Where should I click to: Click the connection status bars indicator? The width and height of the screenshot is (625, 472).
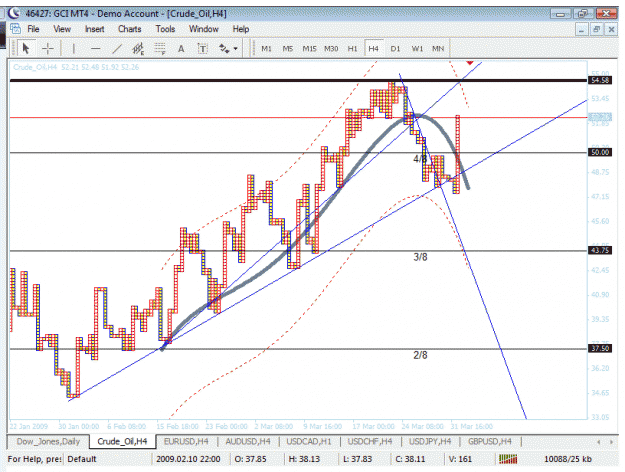pyautogui.click(x=508, y=459)
